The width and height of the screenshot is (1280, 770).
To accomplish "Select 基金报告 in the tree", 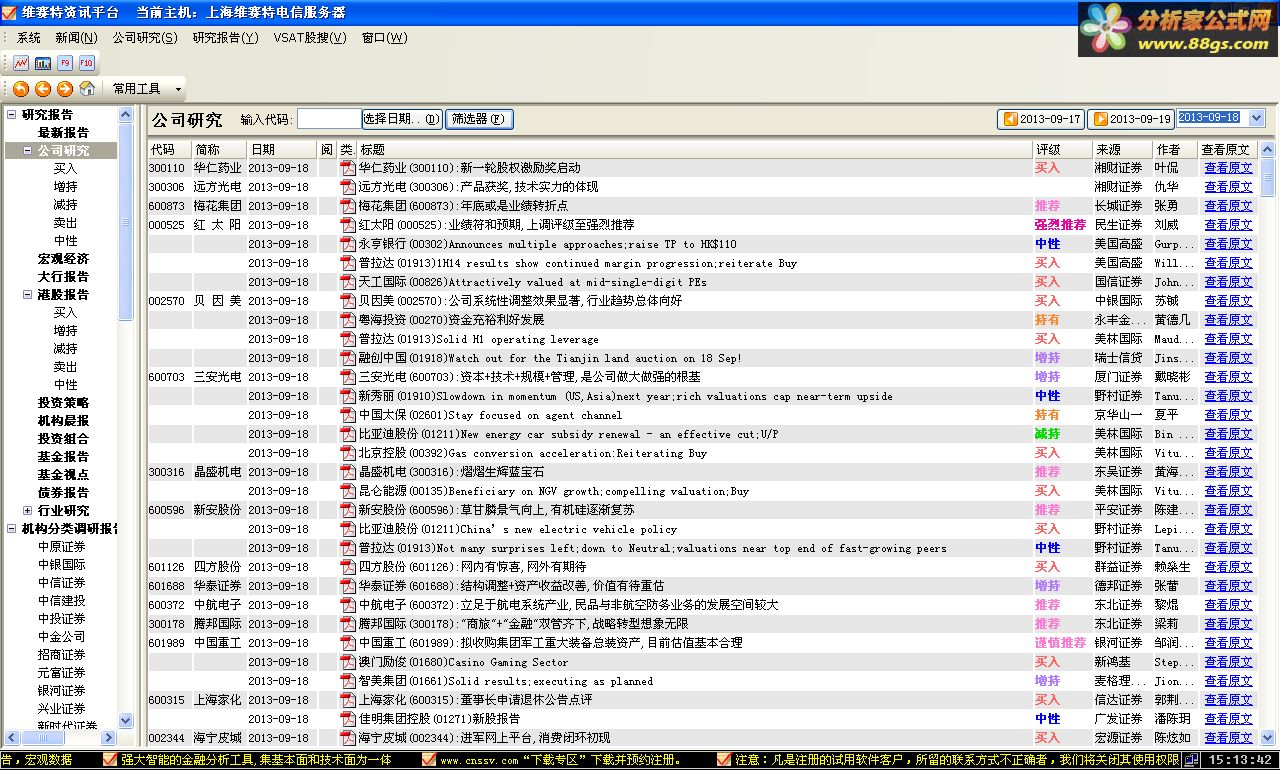I will (63, 457).
